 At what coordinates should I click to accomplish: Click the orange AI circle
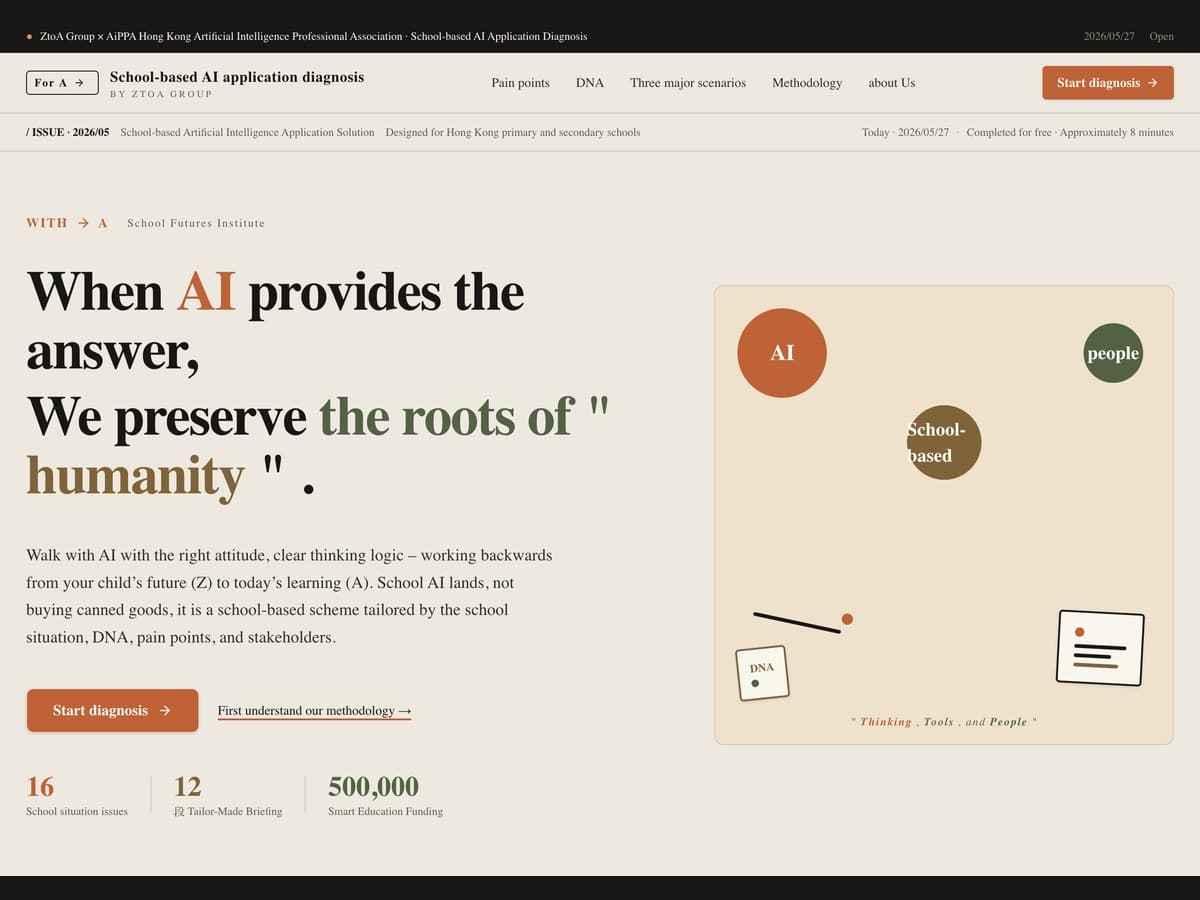(x=782, y=353)
